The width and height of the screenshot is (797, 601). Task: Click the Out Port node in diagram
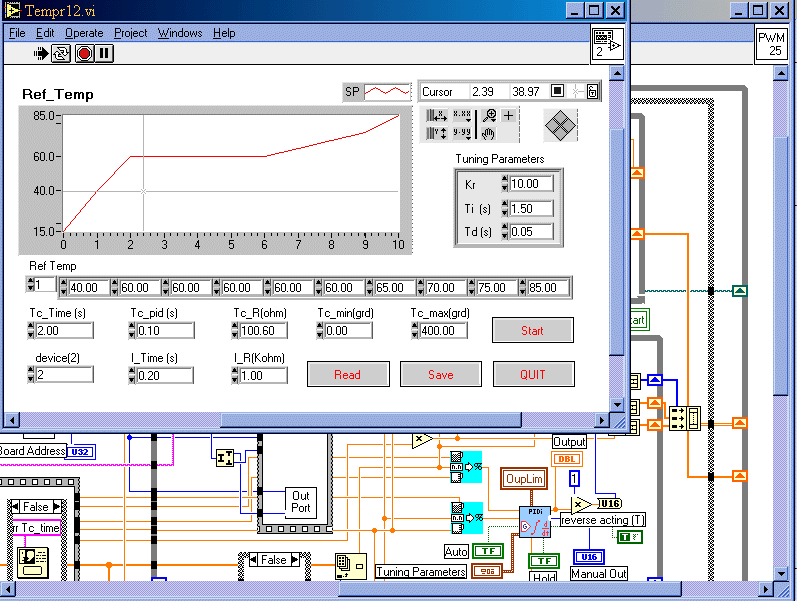300,502
